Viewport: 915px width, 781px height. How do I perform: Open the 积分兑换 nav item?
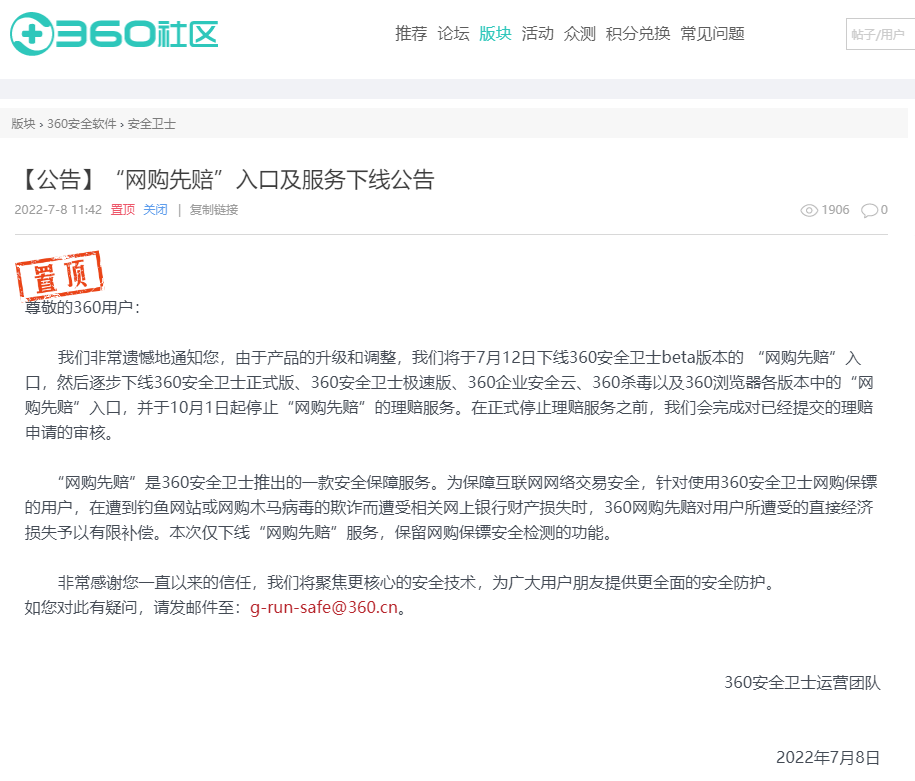point(638,34)
